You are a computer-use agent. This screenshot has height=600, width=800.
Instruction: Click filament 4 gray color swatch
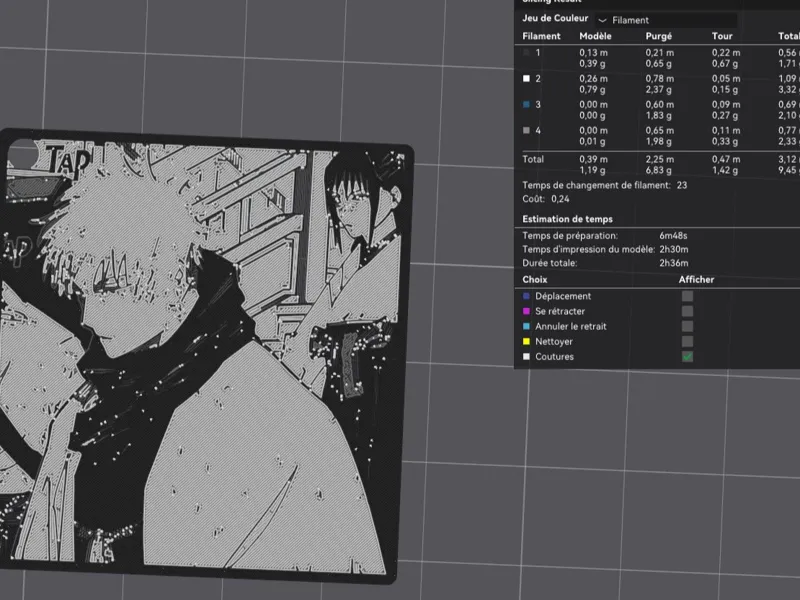click(x=527, y=131)
